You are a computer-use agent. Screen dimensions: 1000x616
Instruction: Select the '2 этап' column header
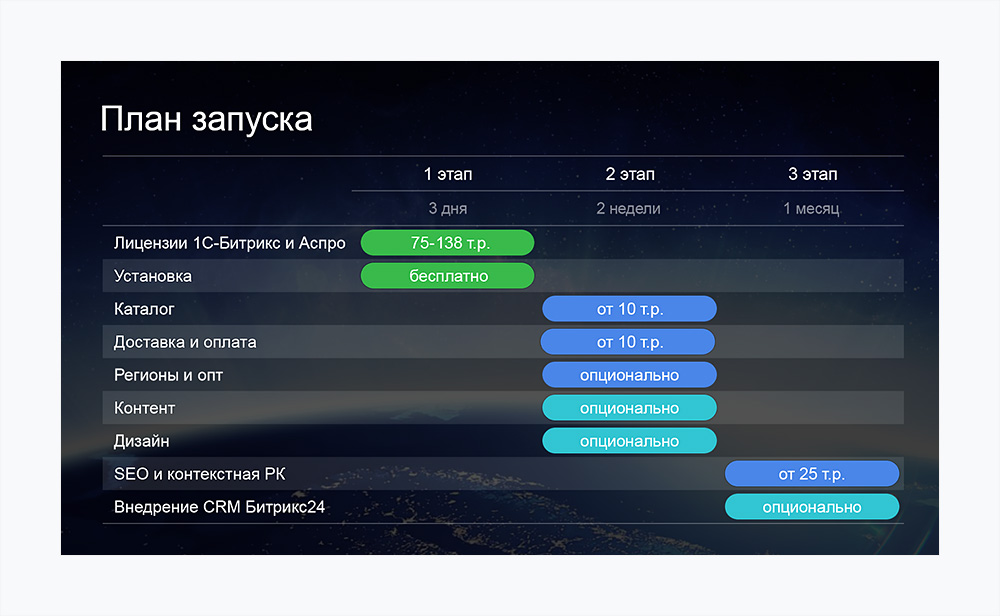pyautogui.click(x=630, y=174)
